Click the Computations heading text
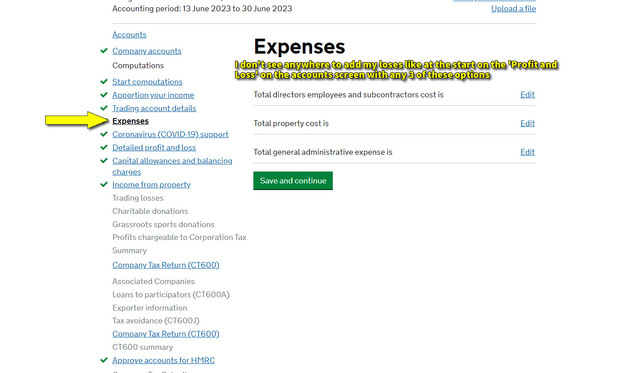Image resolution: width=640 pixels, height=373 pixels. pyautogui.click(x=138, y=65)
